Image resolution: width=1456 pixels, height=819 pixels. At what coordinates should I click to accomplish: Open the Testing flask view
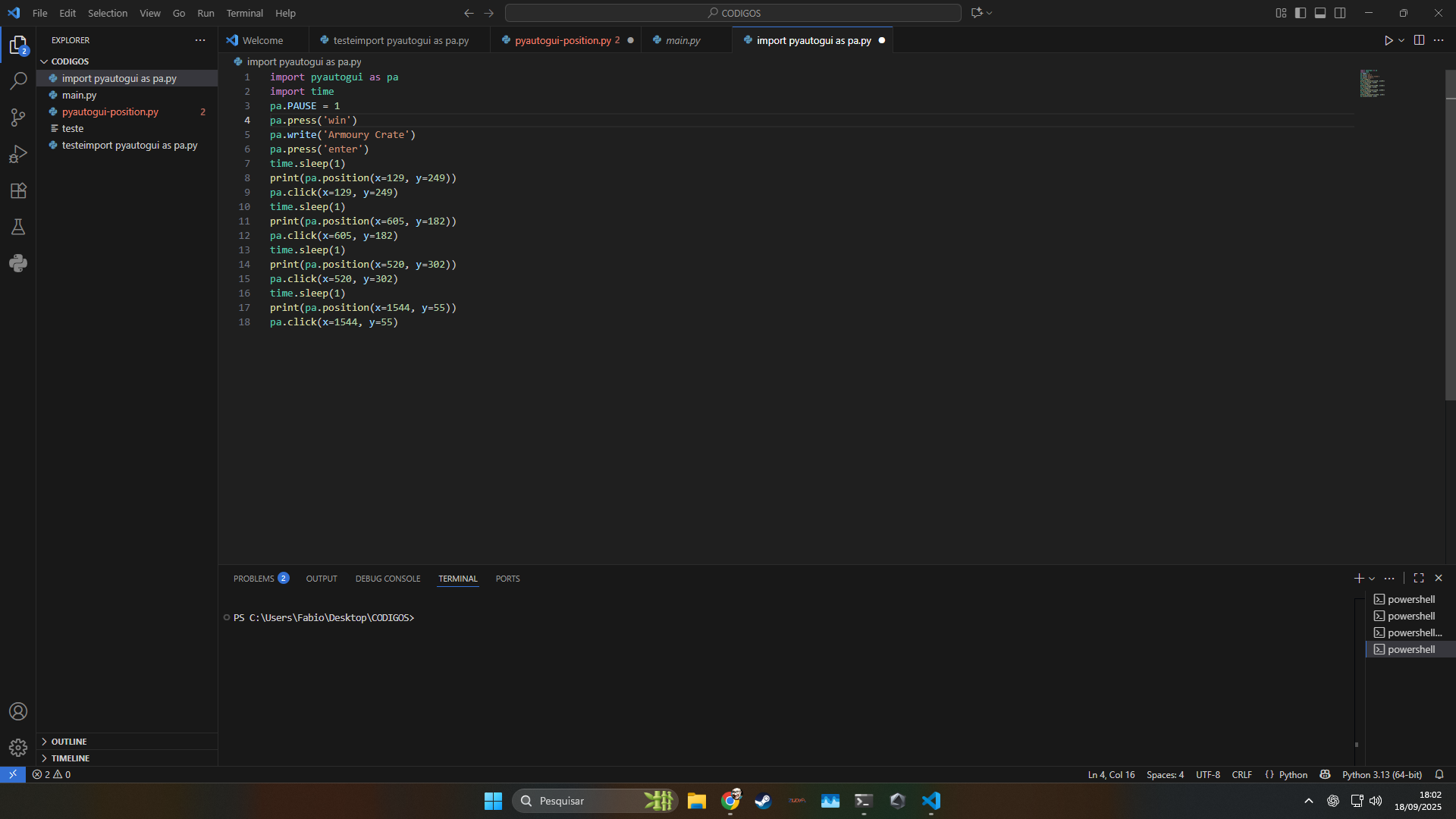(18, 227)
